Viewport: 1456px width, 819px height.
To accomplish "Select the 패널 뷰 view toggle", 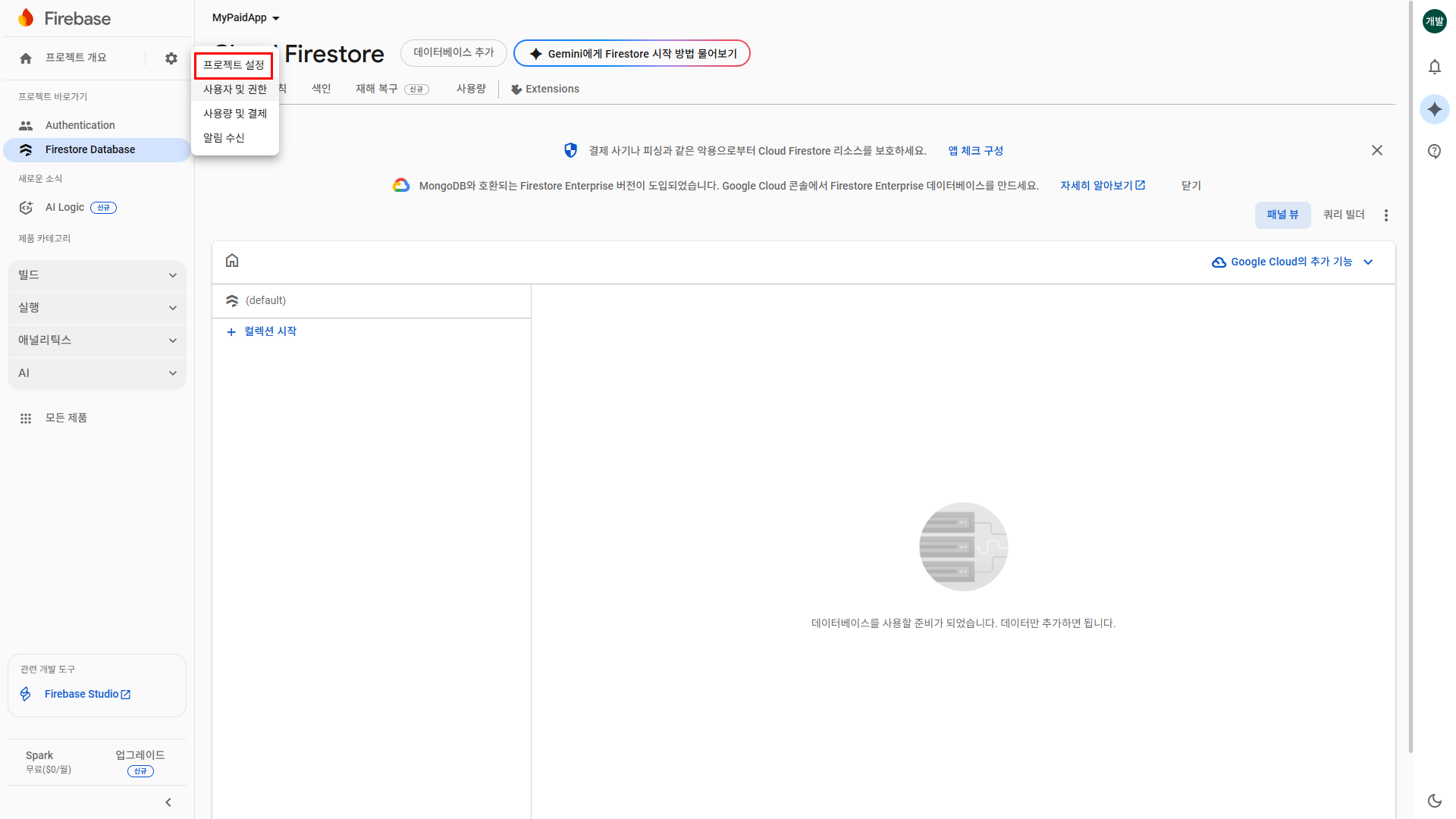I will coord(1282,215).
